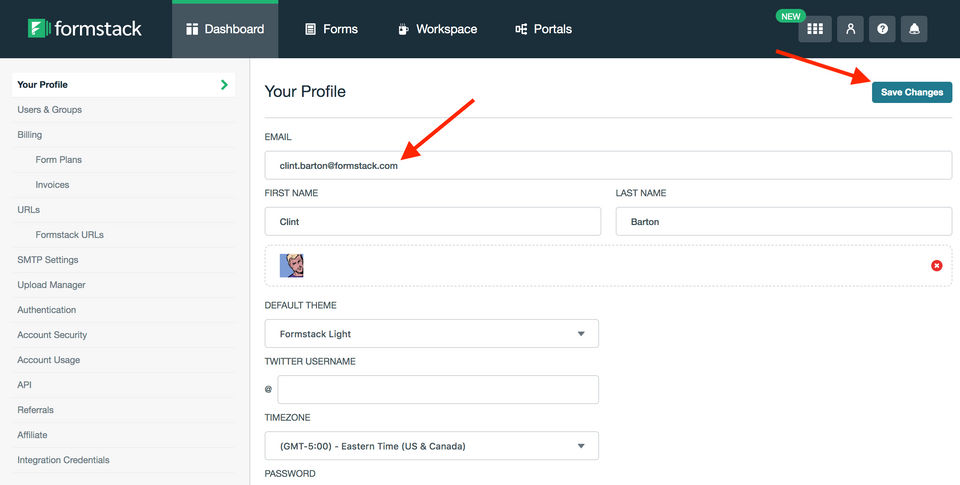Screen dimensions: 960x485
Task: Open Users & Groups in sidebar
Action: (x=50, y=110)
